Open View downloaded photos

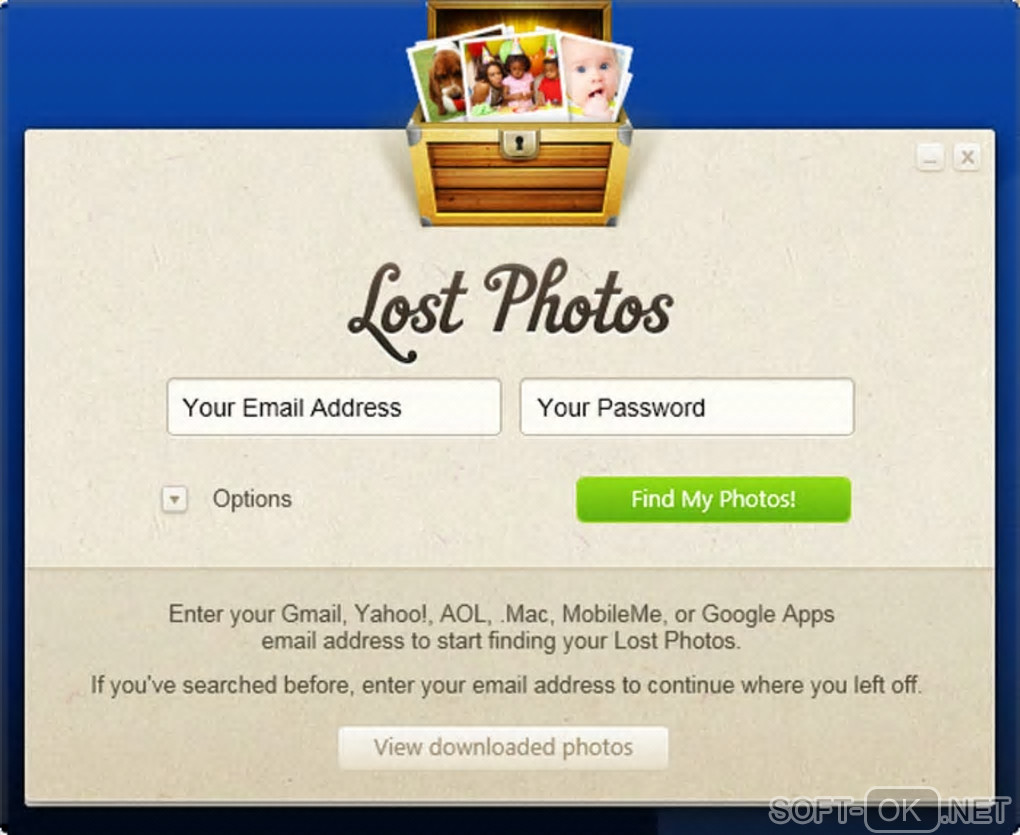(503, 748)
